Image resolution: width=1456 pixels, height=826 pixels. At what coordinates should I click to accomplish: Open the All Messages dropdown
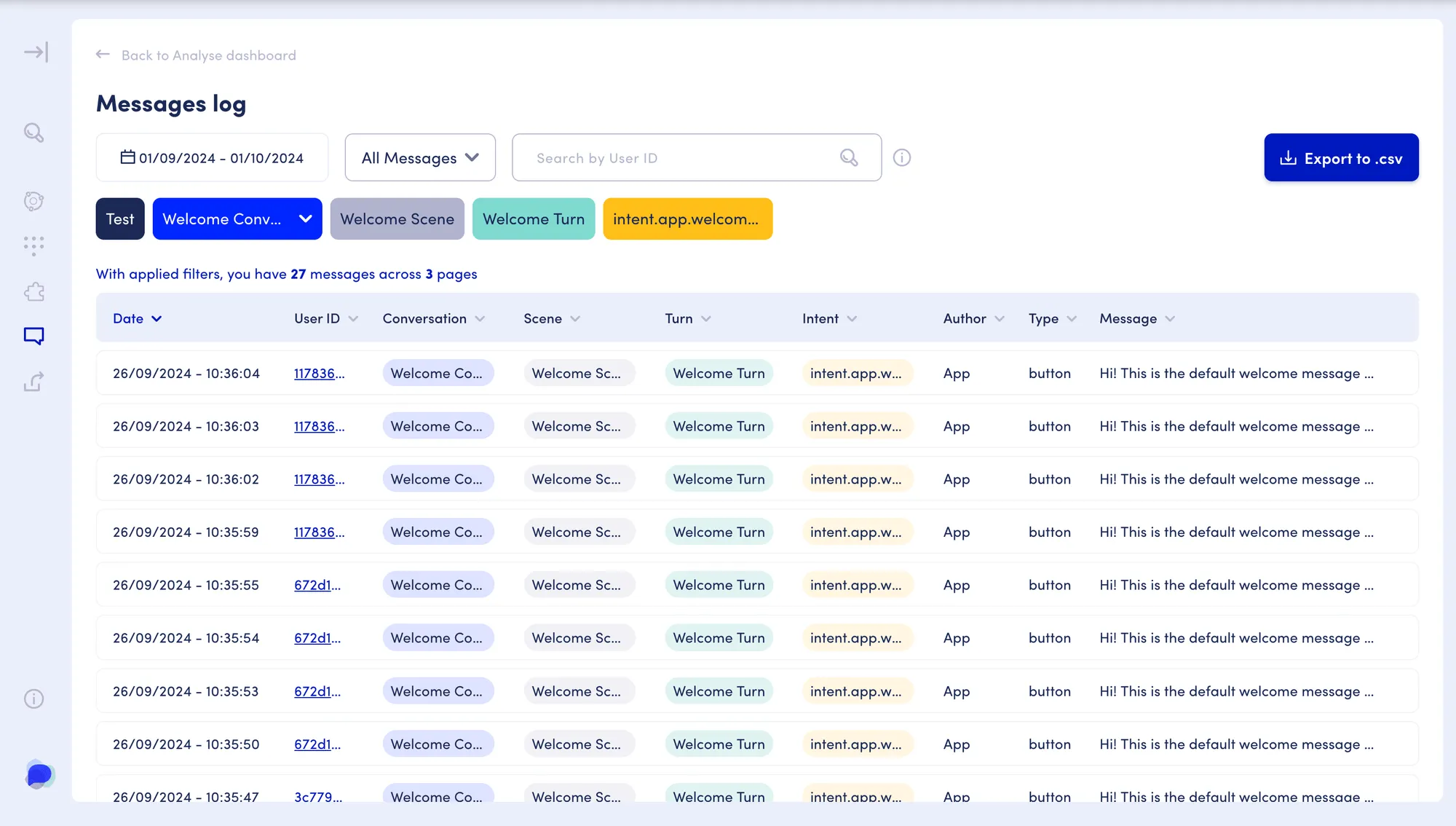point(420,157)
